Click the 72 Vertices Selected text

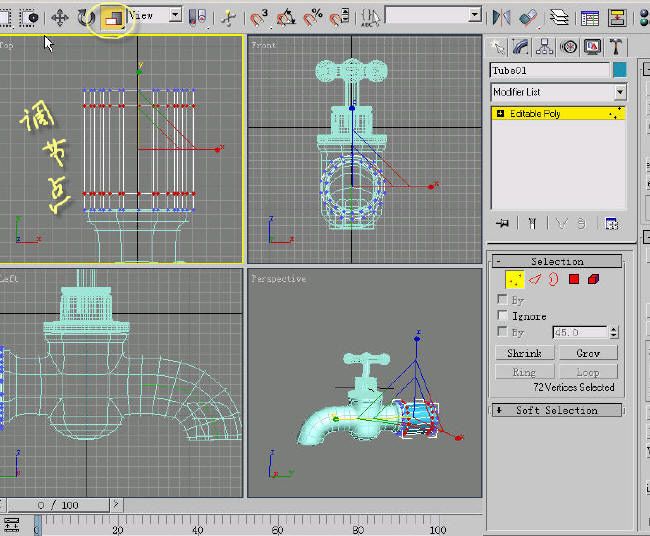pos(574,387)
